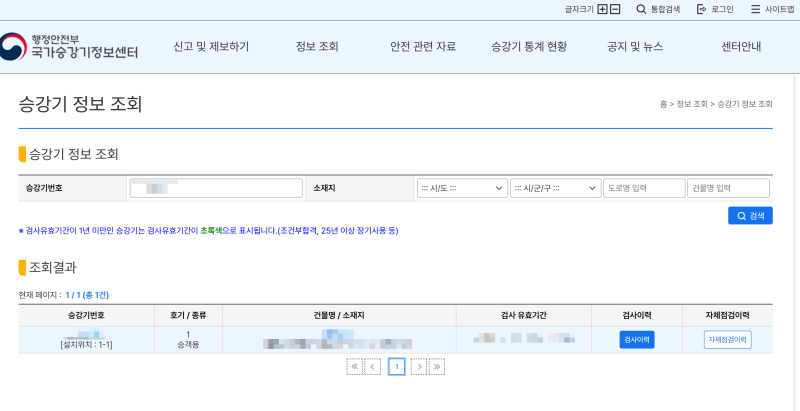The height and width of the screenshot is (411, 800).
Task: Click the 로그인 login link
Action: click(715, 9)
